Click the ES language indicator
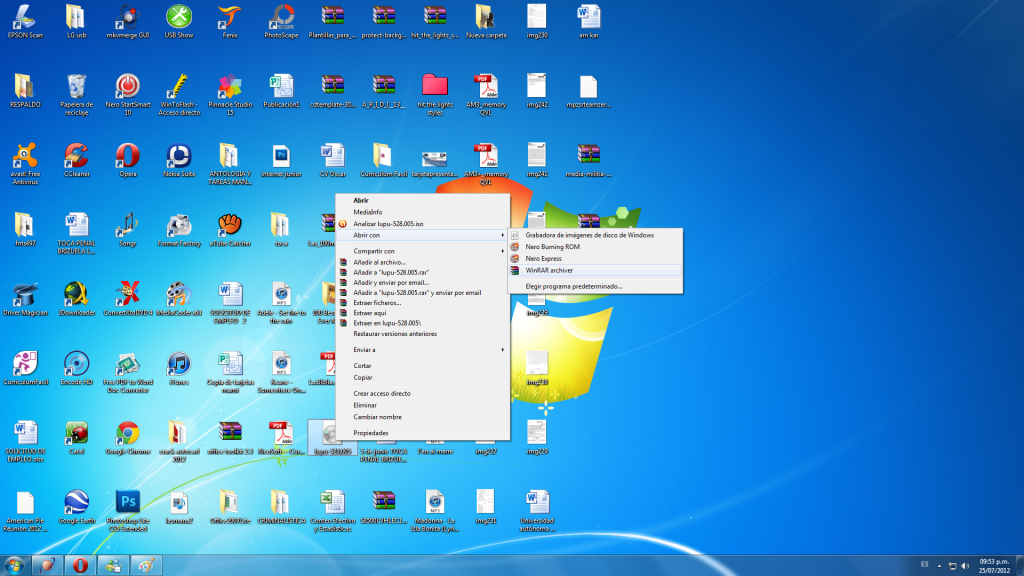Image resolution: width=1024 pixels, height=576 pixels. click(924, 565)
